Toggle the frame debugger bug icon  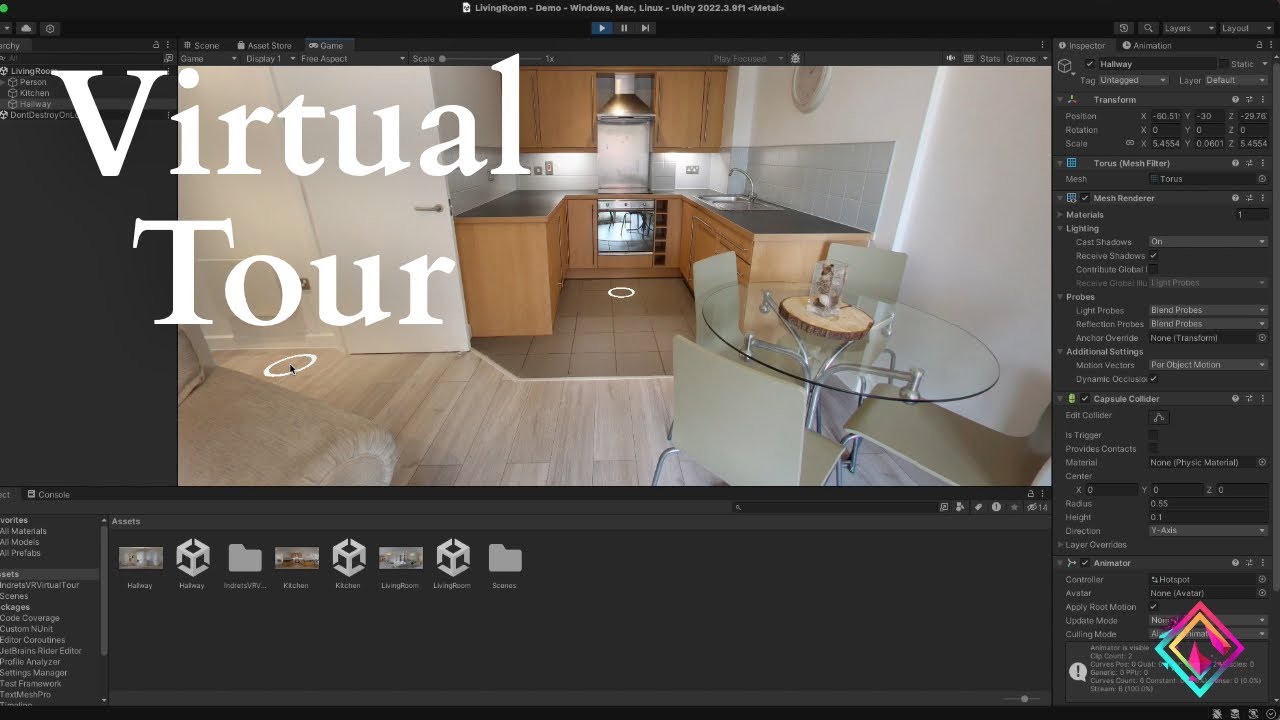click(795, 59)
